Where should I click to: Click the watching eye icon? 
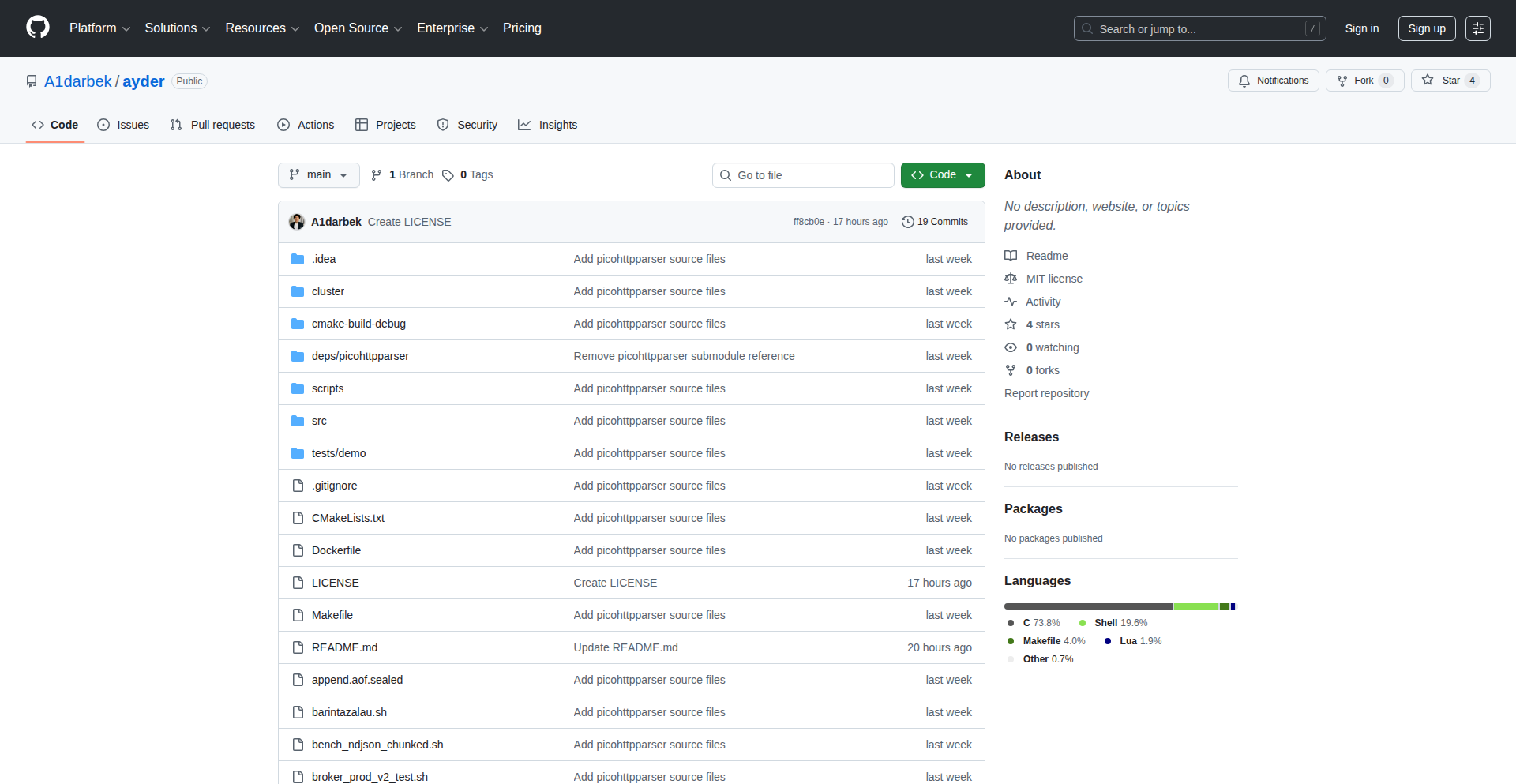click(1011, 347)
